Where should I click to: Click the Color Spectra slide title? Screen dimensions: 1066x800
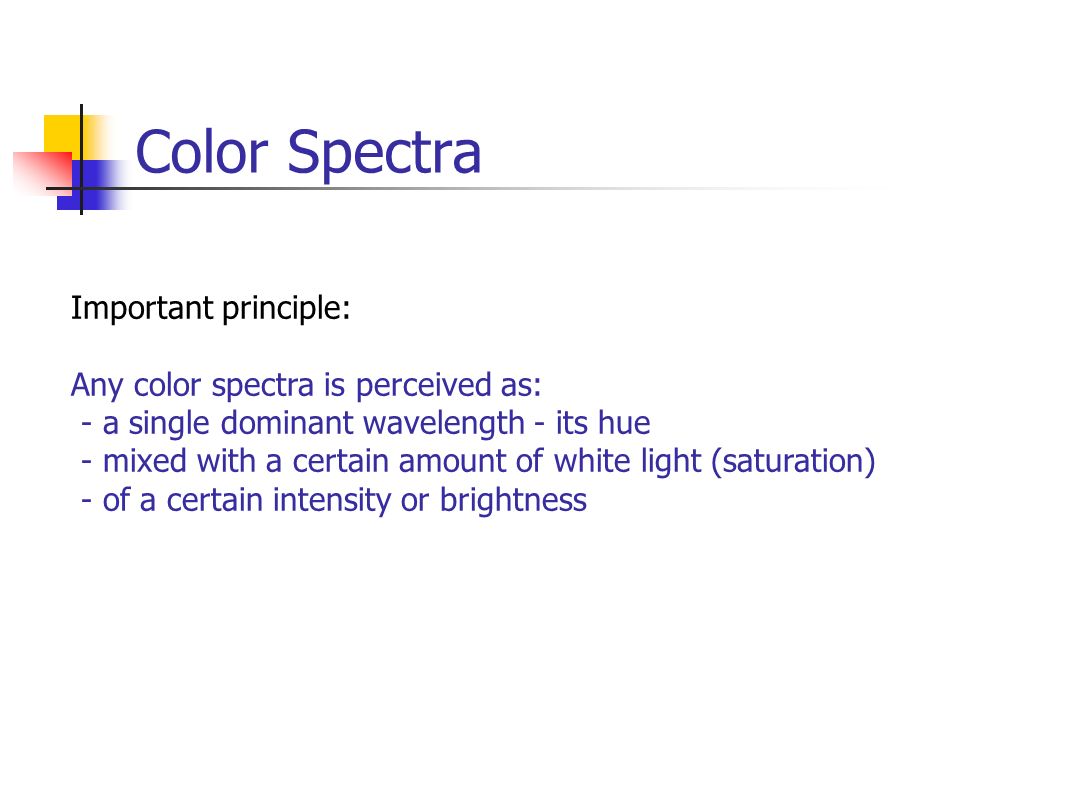point(308,153)
